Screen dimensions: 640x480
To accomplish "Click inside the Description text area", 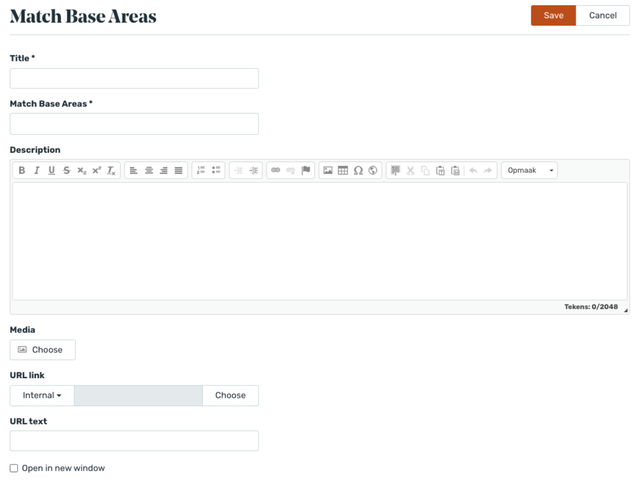I will pyautogui.click(x=320, y=240).
